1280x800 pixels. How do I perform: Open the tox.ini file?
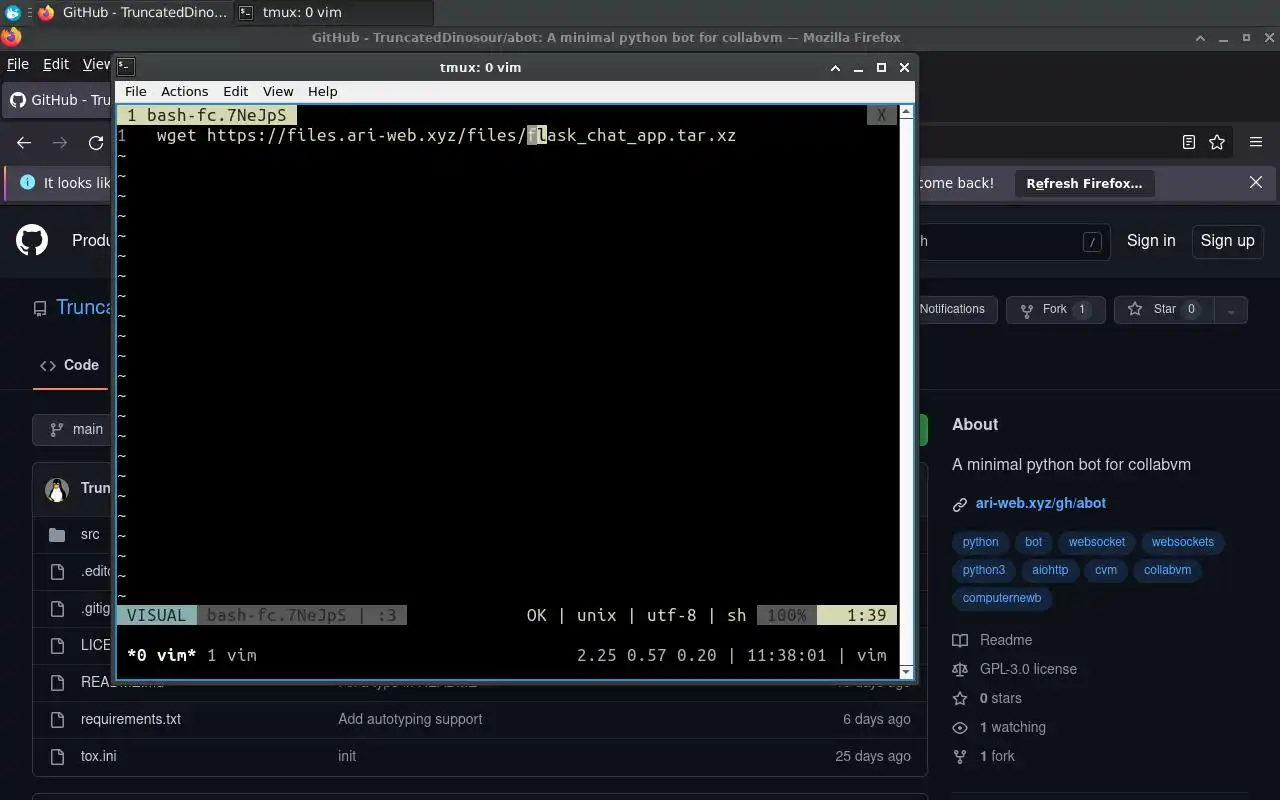(98, 756)
